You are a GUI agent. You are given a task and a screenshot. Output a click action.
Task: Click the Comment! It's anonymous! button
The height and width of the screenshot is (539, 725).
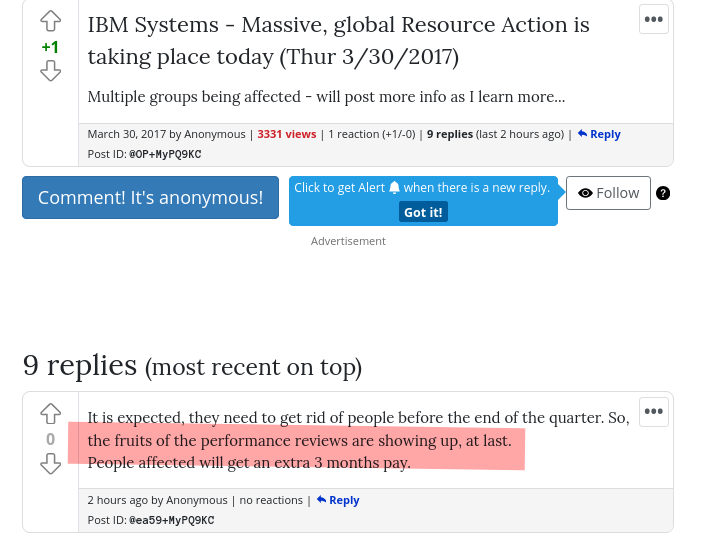pos(150,197)
